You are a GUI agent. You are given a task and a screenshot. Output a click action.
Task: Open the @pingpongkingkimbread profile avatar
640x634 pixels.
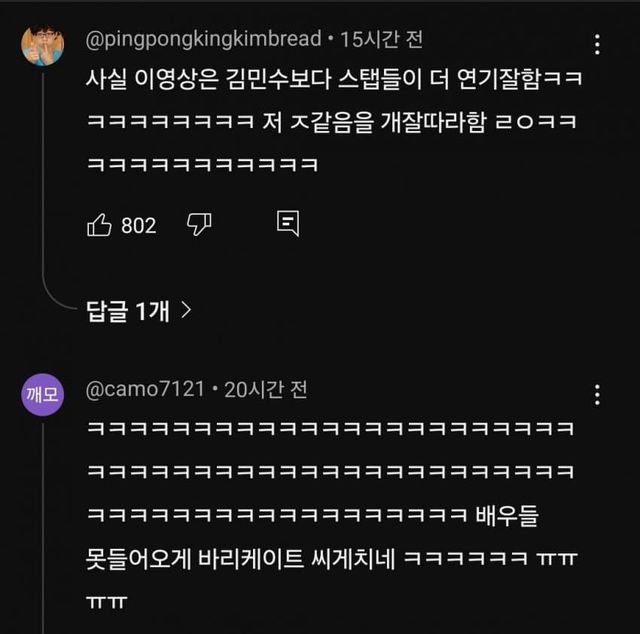43,45
